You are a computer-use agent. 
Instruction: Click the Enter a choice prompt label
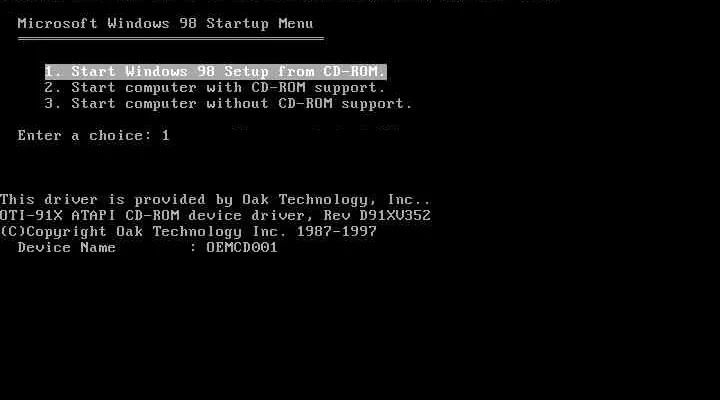tap(84, 135)
